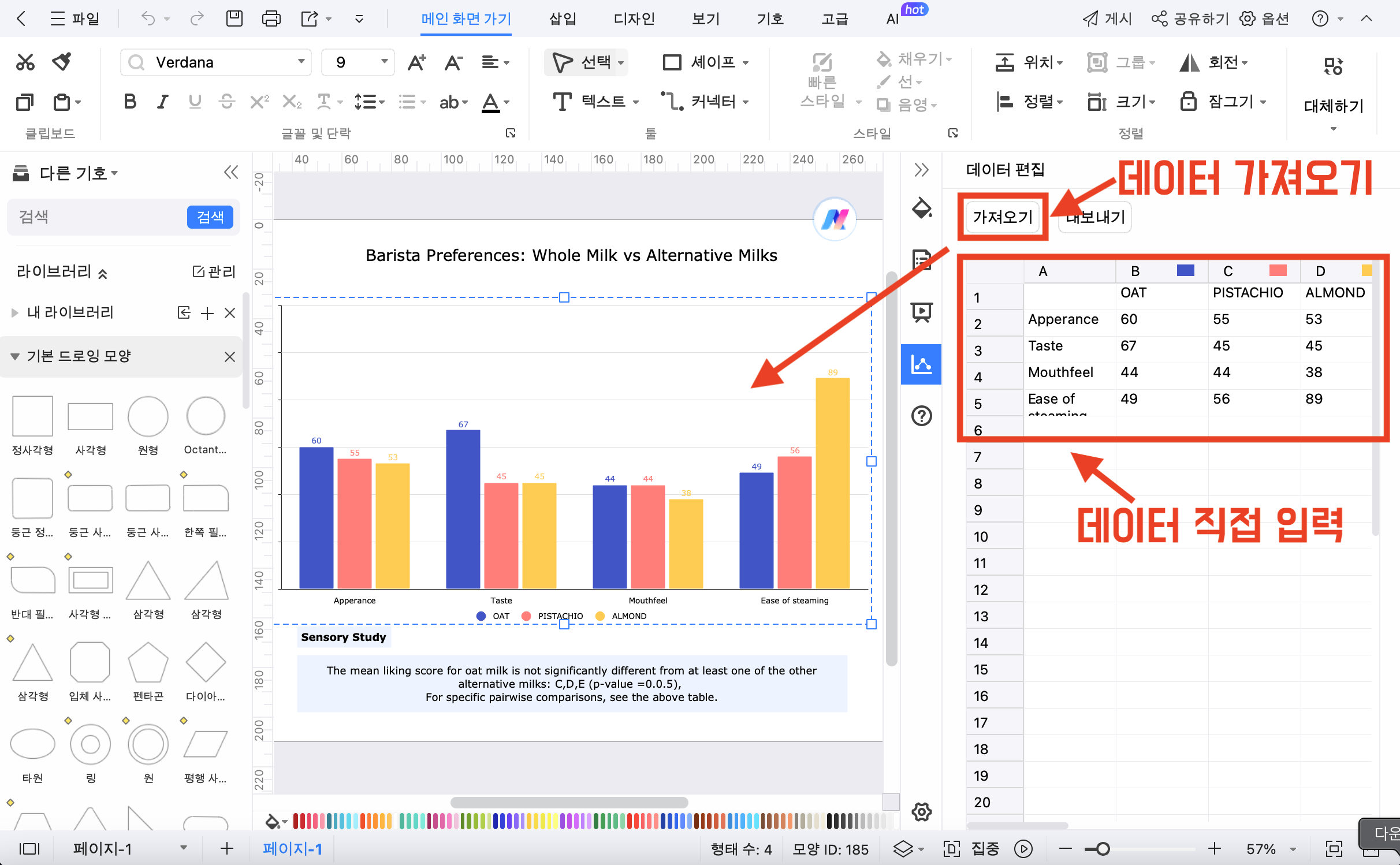Open the Help question mark side panel icon
1400x865 pixels.
pyautogui.click(x=921, y=416)
